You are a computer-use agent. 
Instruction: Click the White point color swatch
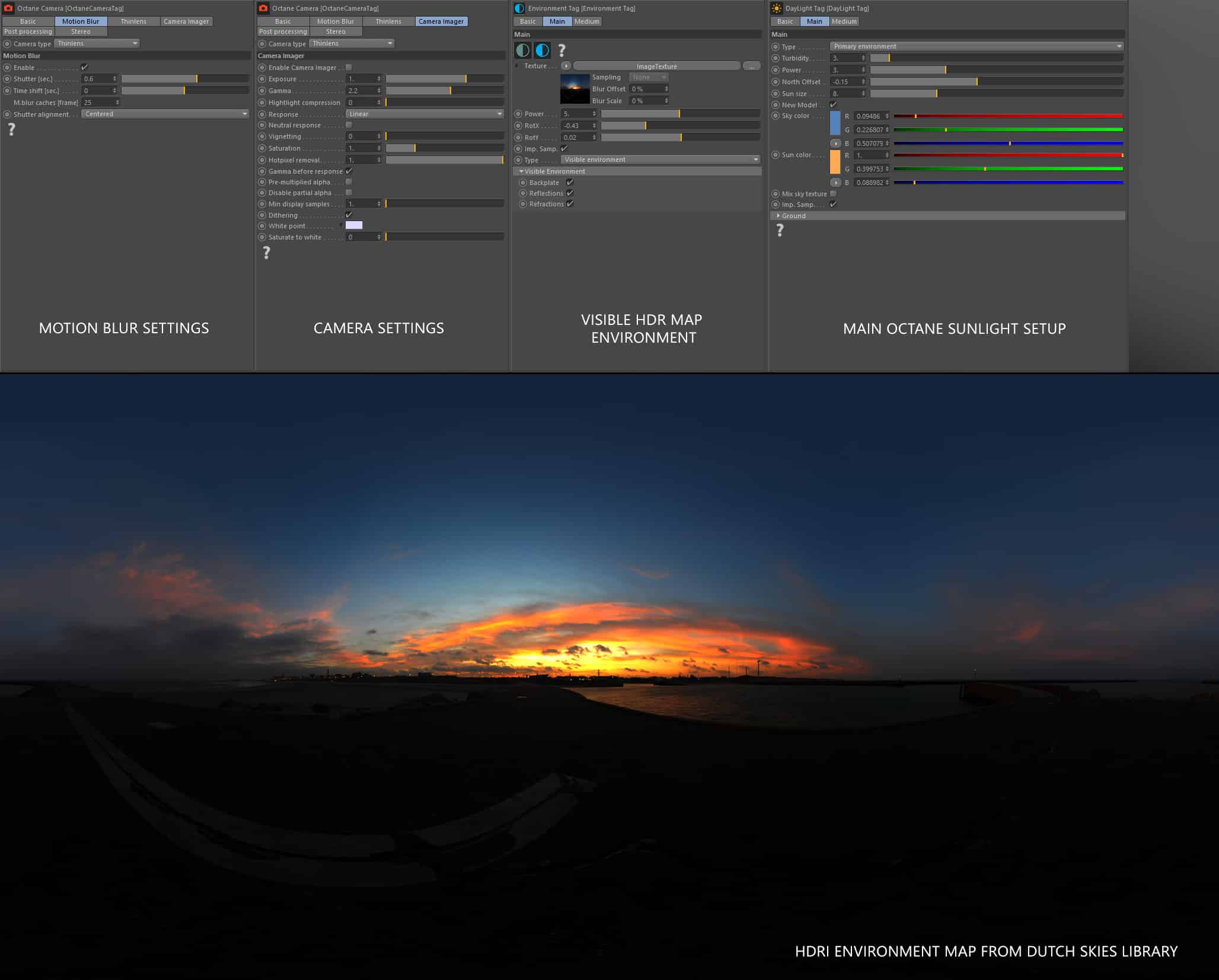coord(354,225)
